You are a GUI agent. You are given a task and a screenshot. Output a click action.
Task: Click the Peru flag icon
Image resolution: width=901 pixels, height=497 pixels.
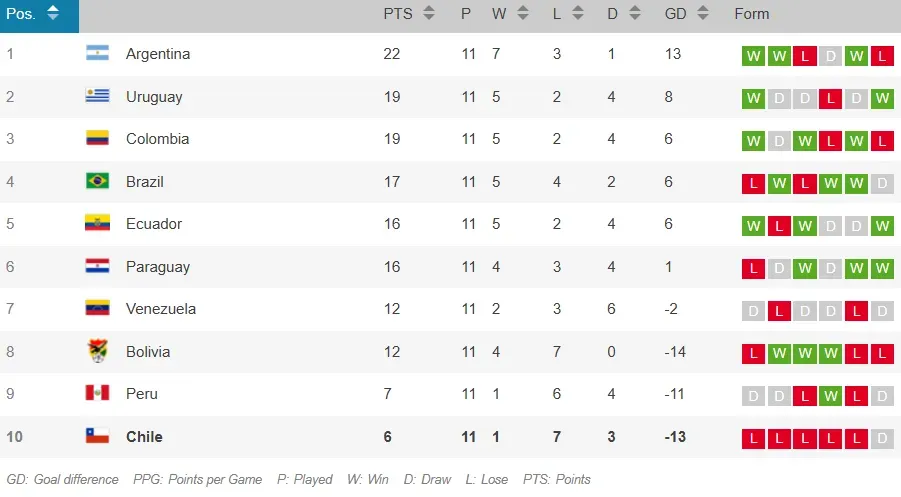(97, 394)
